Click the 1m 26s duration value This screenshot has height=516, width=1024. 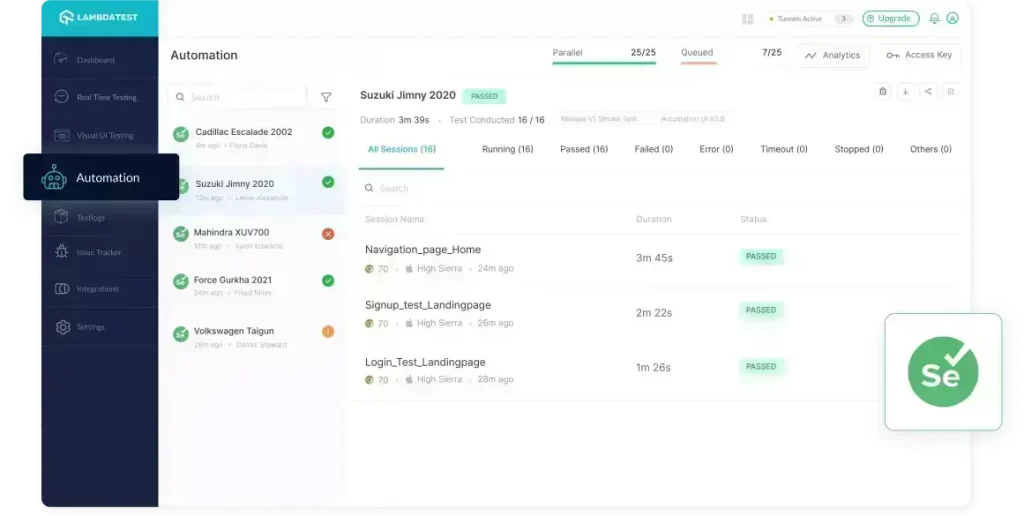click(x=653, y=368)
